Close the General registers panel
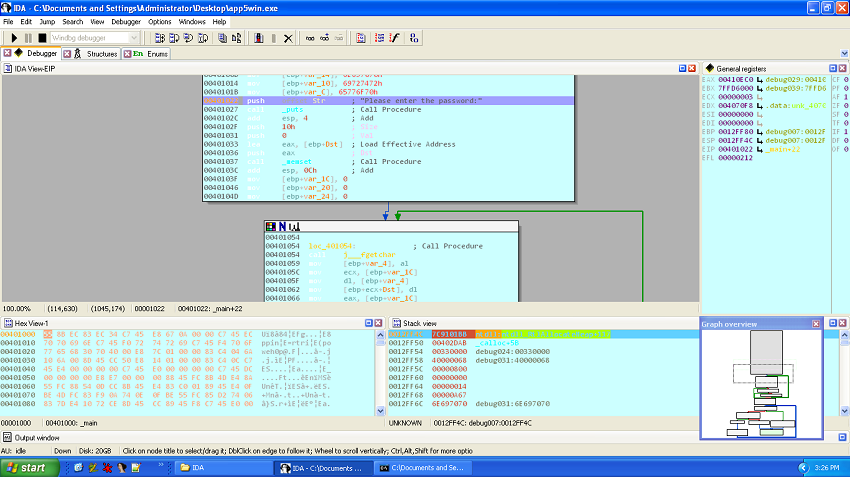Screen dimensions: 850x477 pyautogui.click(x=842, y=68)
